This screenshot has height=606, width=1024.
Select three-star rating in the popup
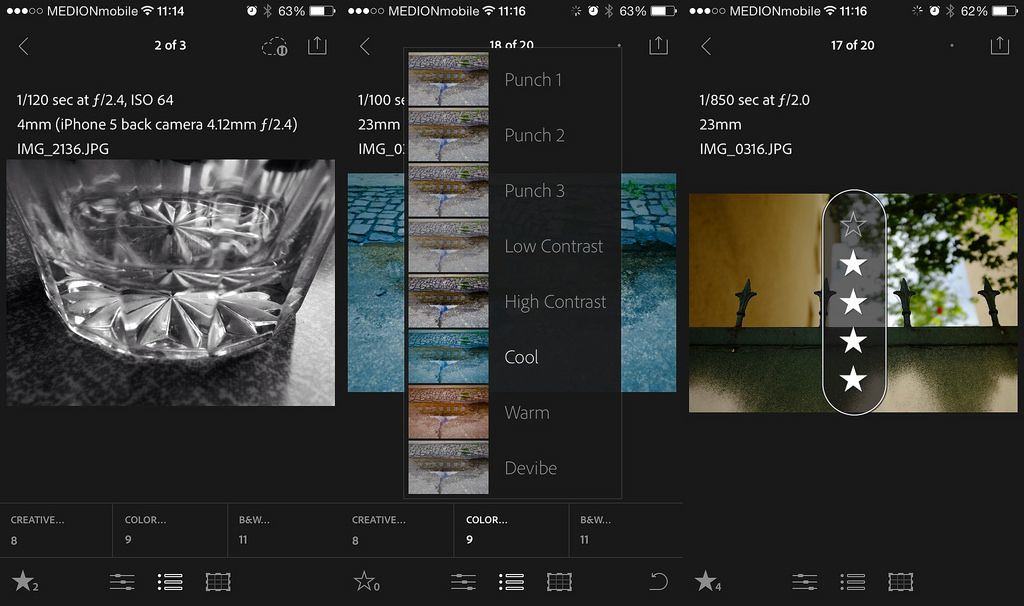853,302
